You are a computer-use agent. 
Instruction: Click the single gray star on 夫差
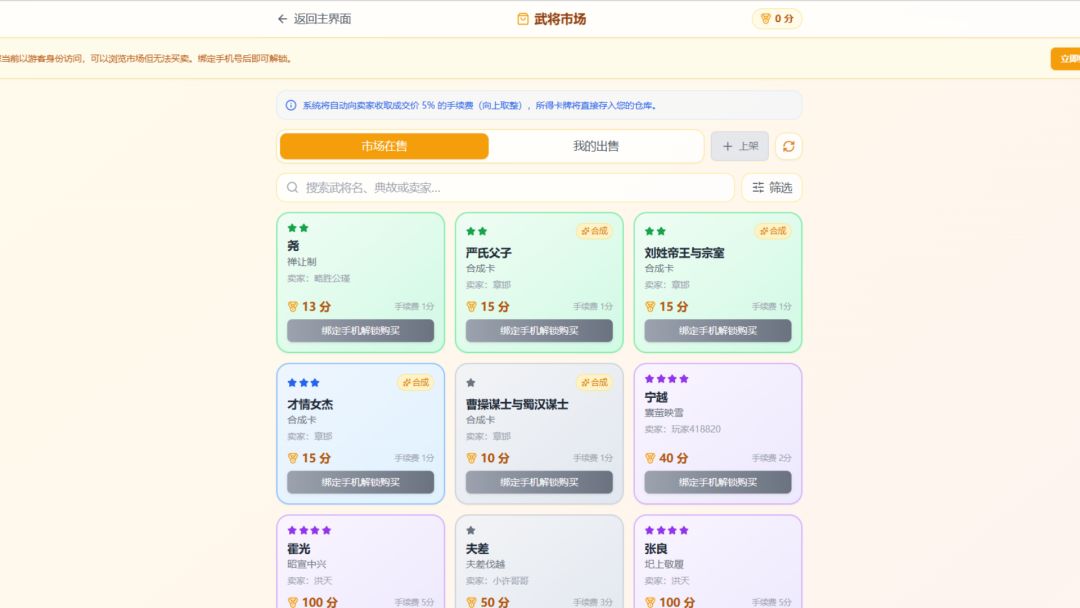(x=470, y=530)
